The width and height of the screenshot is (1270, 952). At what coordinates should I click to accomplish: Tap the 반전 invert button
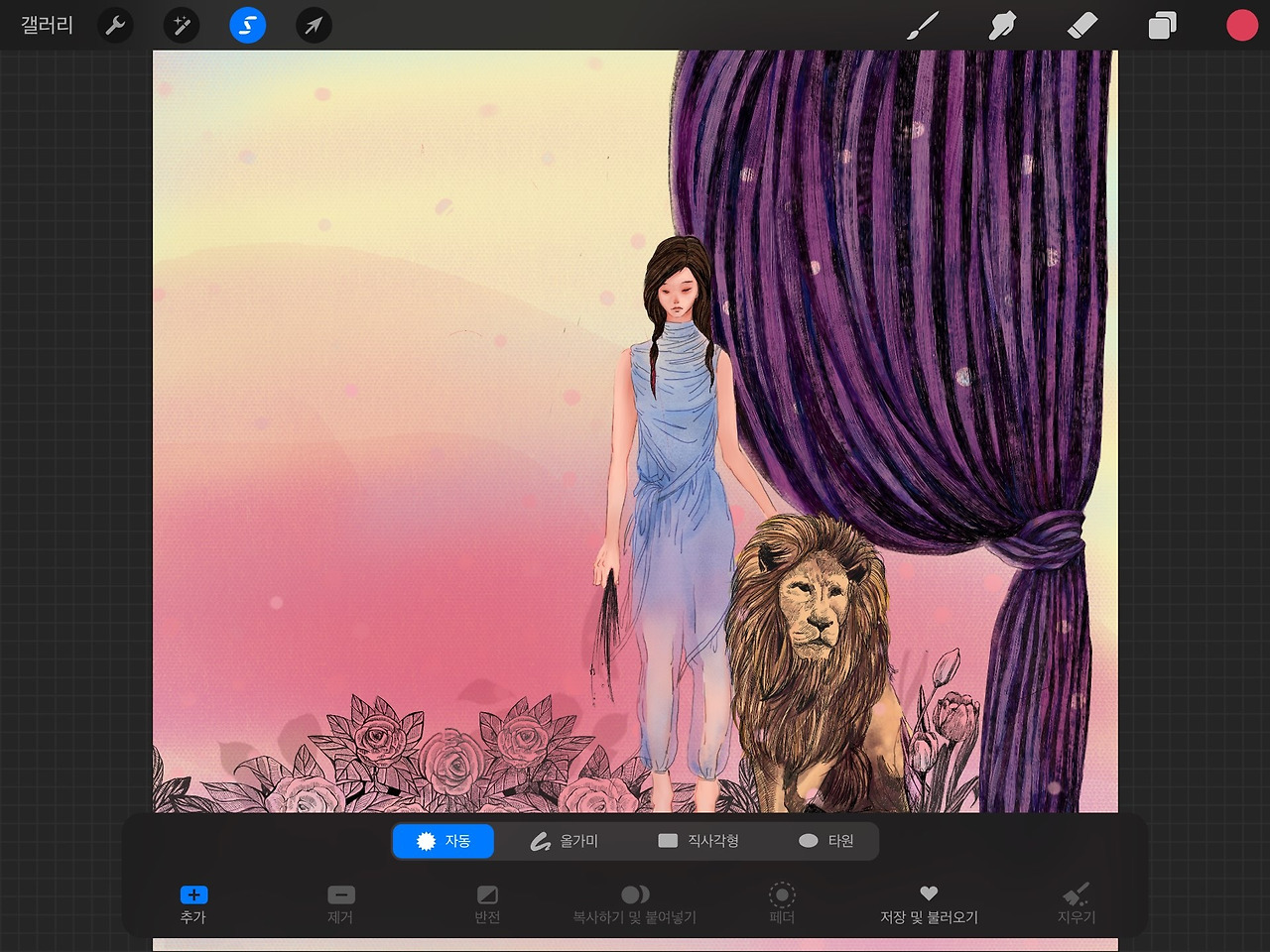(487, 904)
